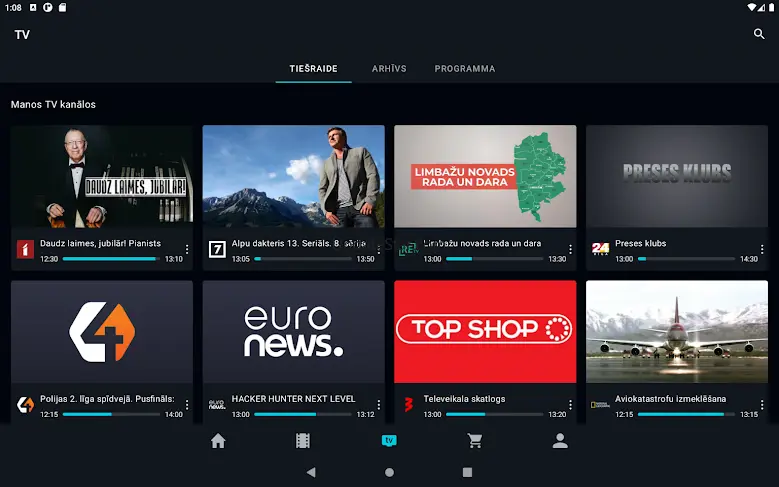This screenshot has width=779, height=487.
Task: Click progress bar of HACKER HUNTER NEXT LEVEL
Action: pyautogui.click(x=303, y=414)
